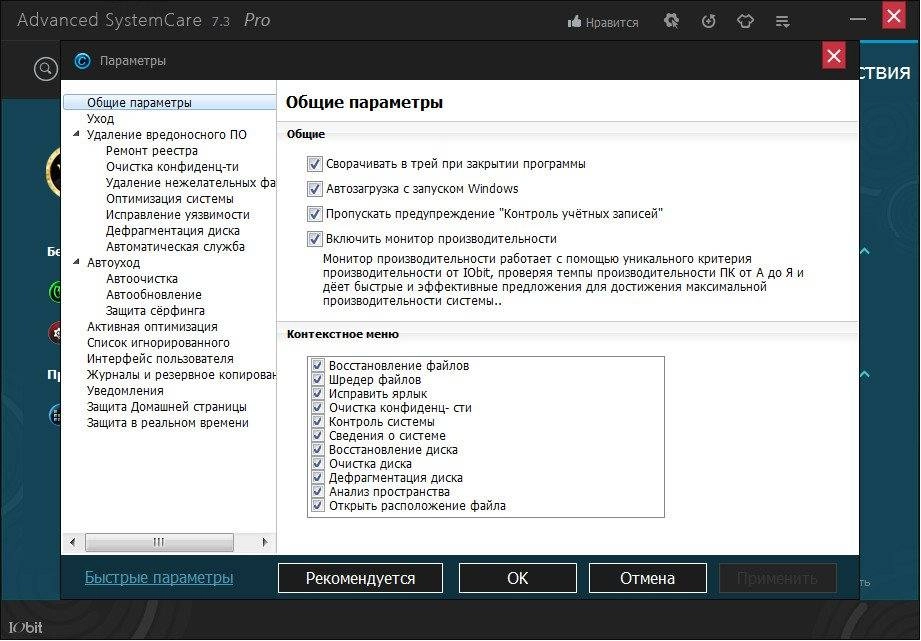Uncheck Дефрагментация диска context menu checkbox
The image size is (921, 641).
318,478
